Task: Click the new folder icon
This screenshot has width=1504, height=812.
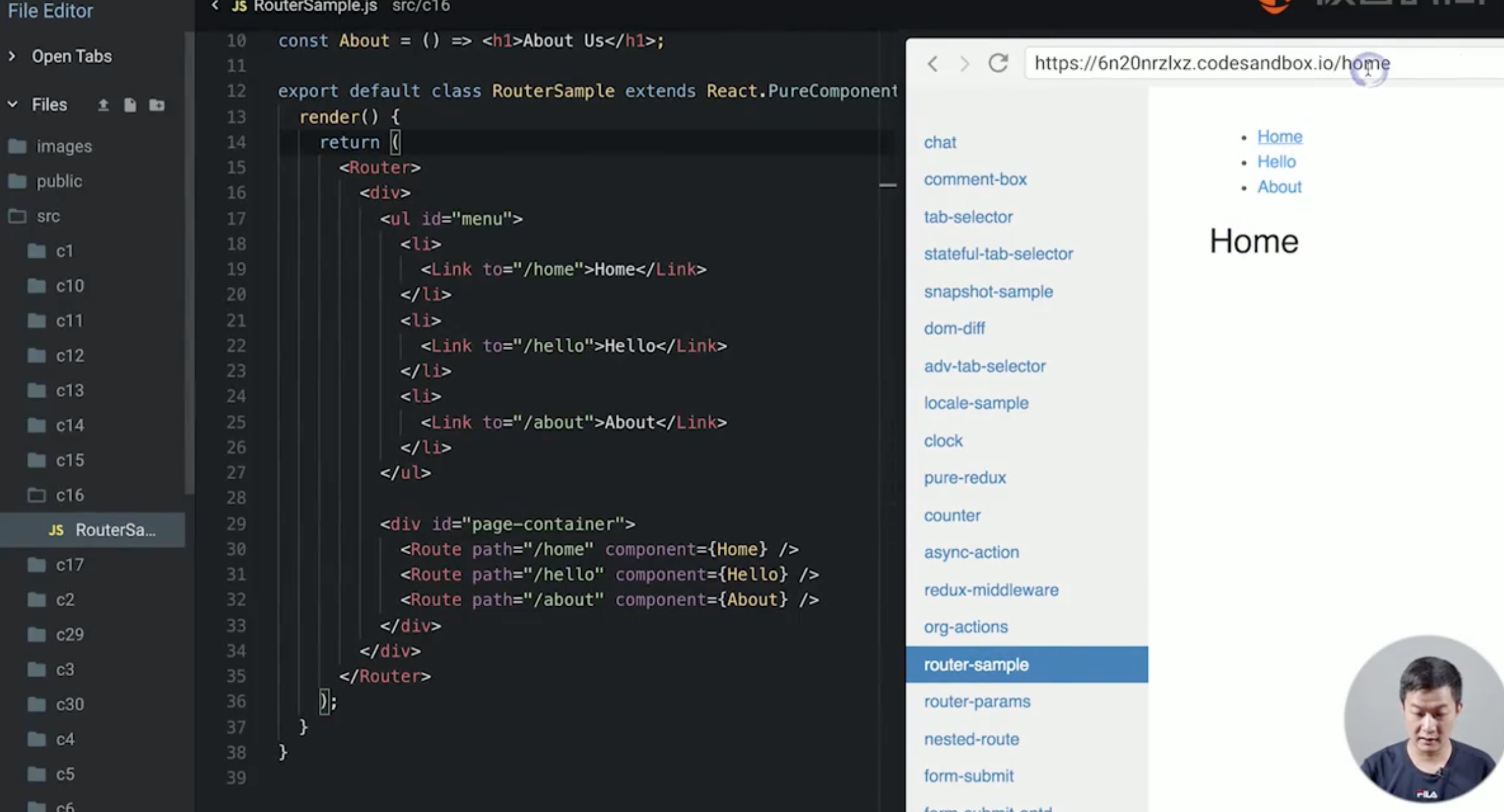Action: click(156, 105)
